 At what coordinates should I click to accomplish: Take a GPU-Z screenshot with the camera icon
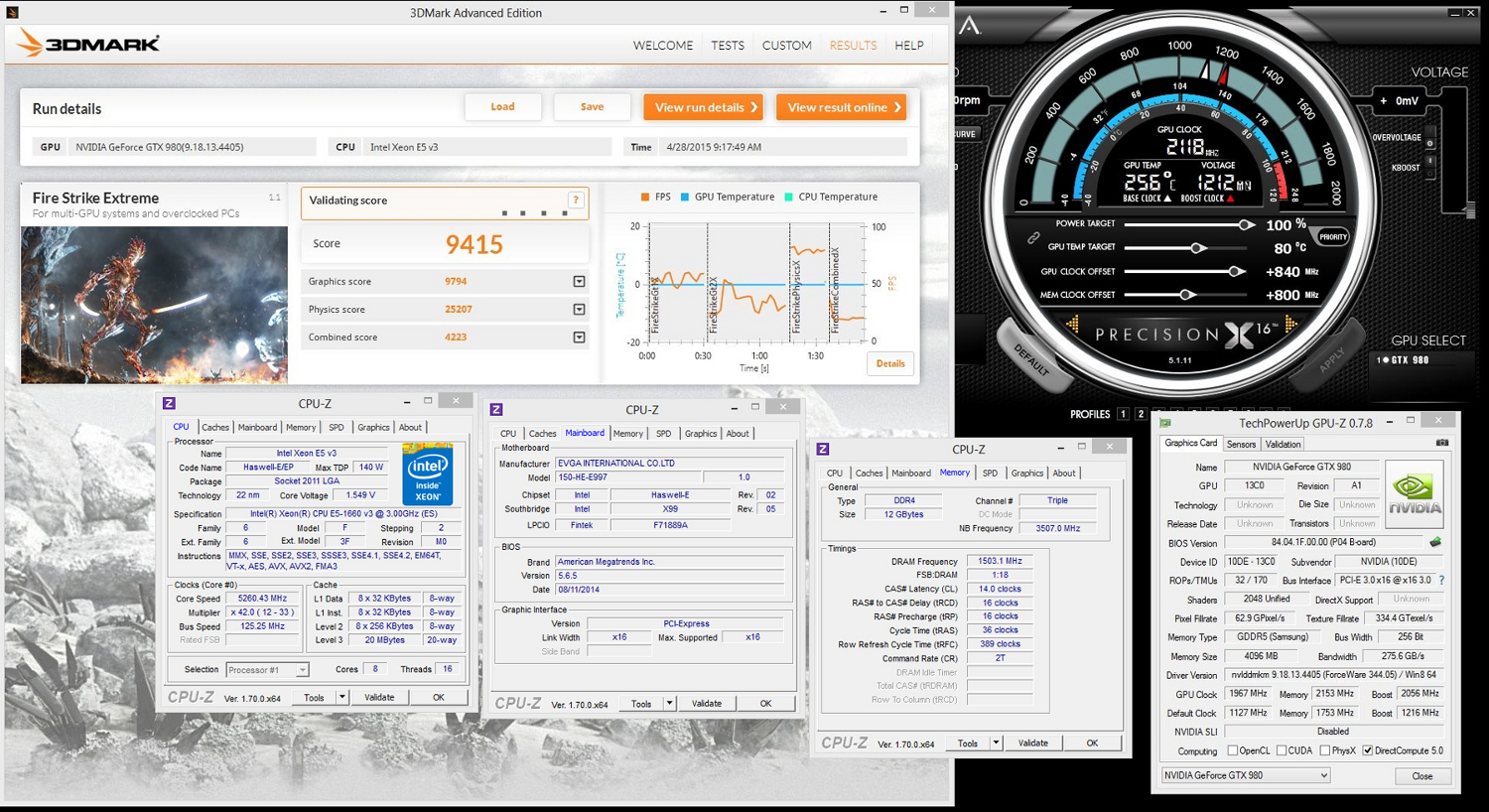(1441, 443)
